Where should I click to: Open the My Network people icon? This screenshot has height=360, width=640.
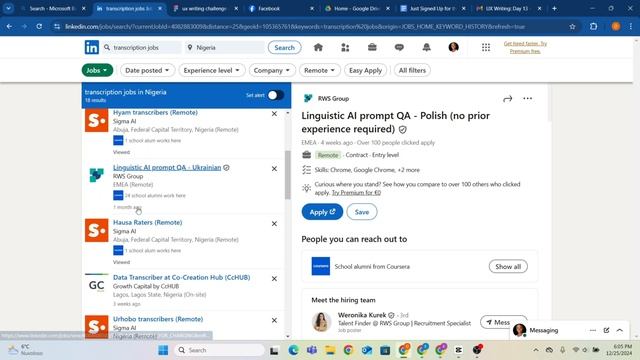(x=345, y=47)
